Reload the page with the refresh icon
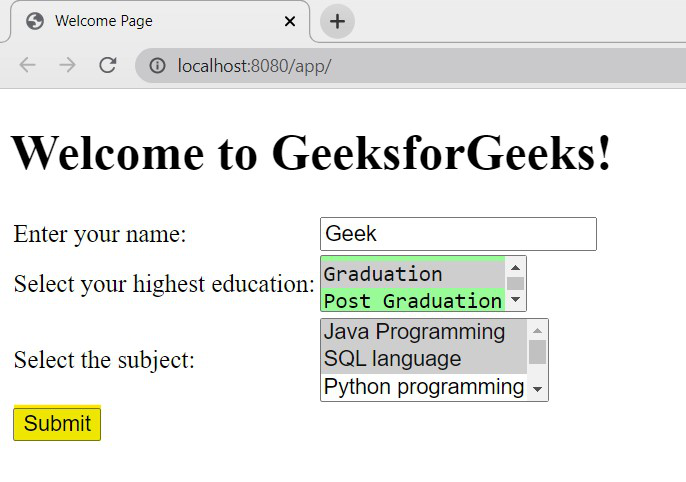Screen dimensions: 686x482 (108, 65)
